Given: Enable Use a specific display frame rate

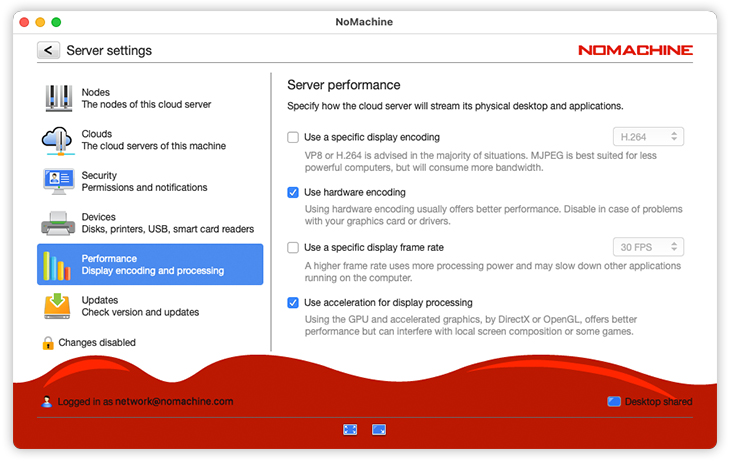Looking at the screenshot, I should click(293, 247).
